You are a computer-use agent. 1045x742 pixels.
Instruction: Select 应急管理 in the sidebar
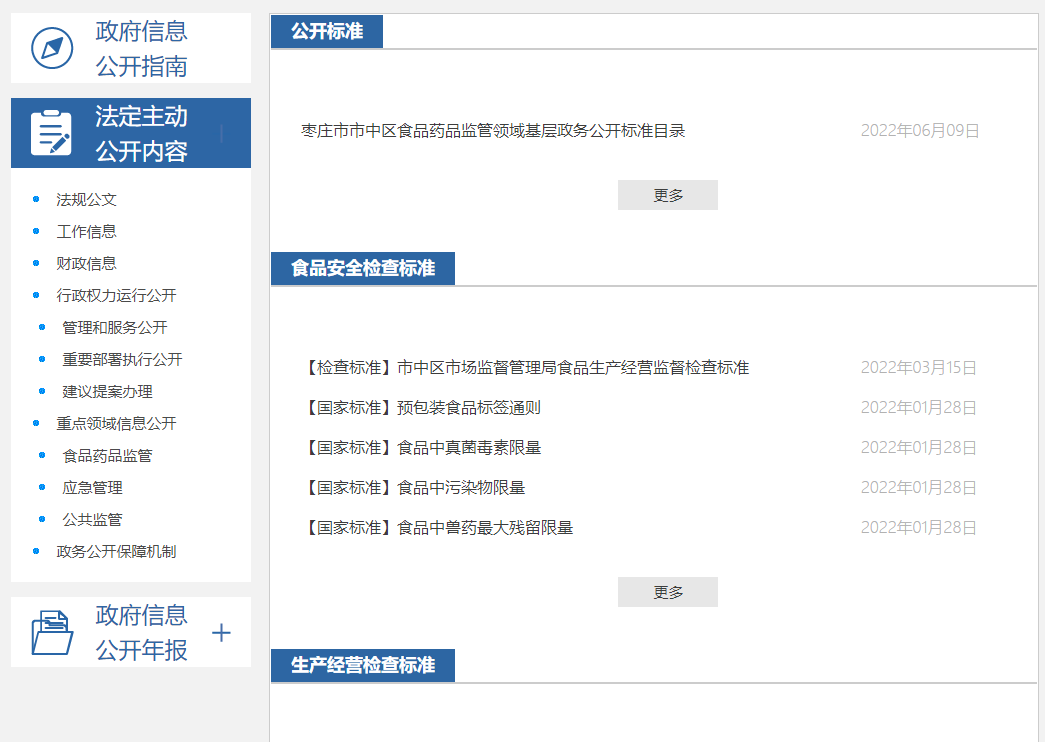(92, 488)
